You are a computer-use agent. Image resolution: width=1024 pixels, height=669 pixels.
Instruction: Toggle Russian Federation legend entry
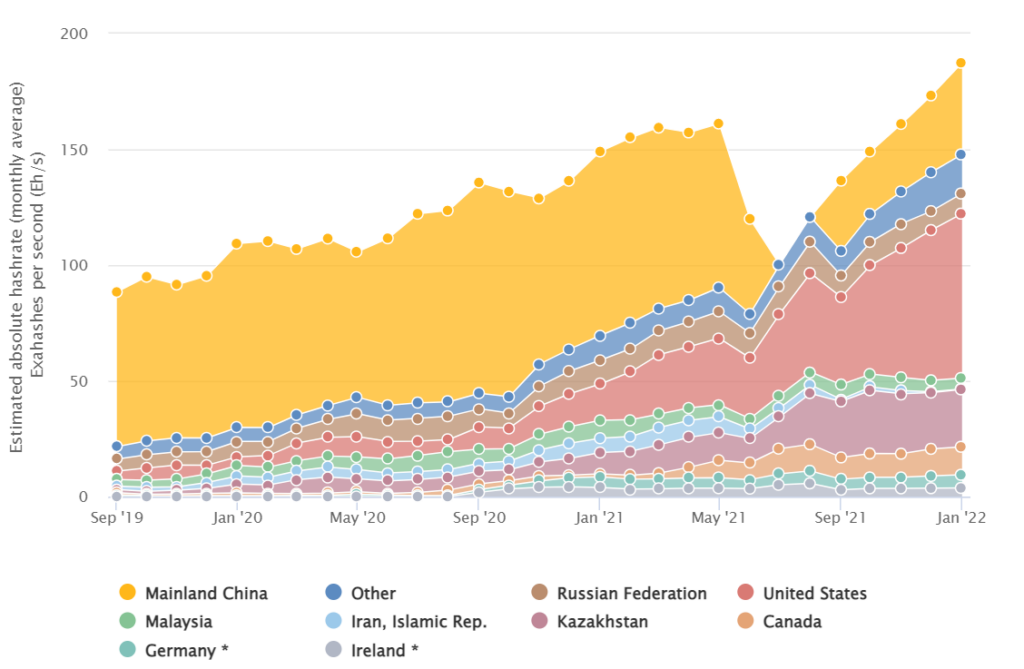(619, 593)
